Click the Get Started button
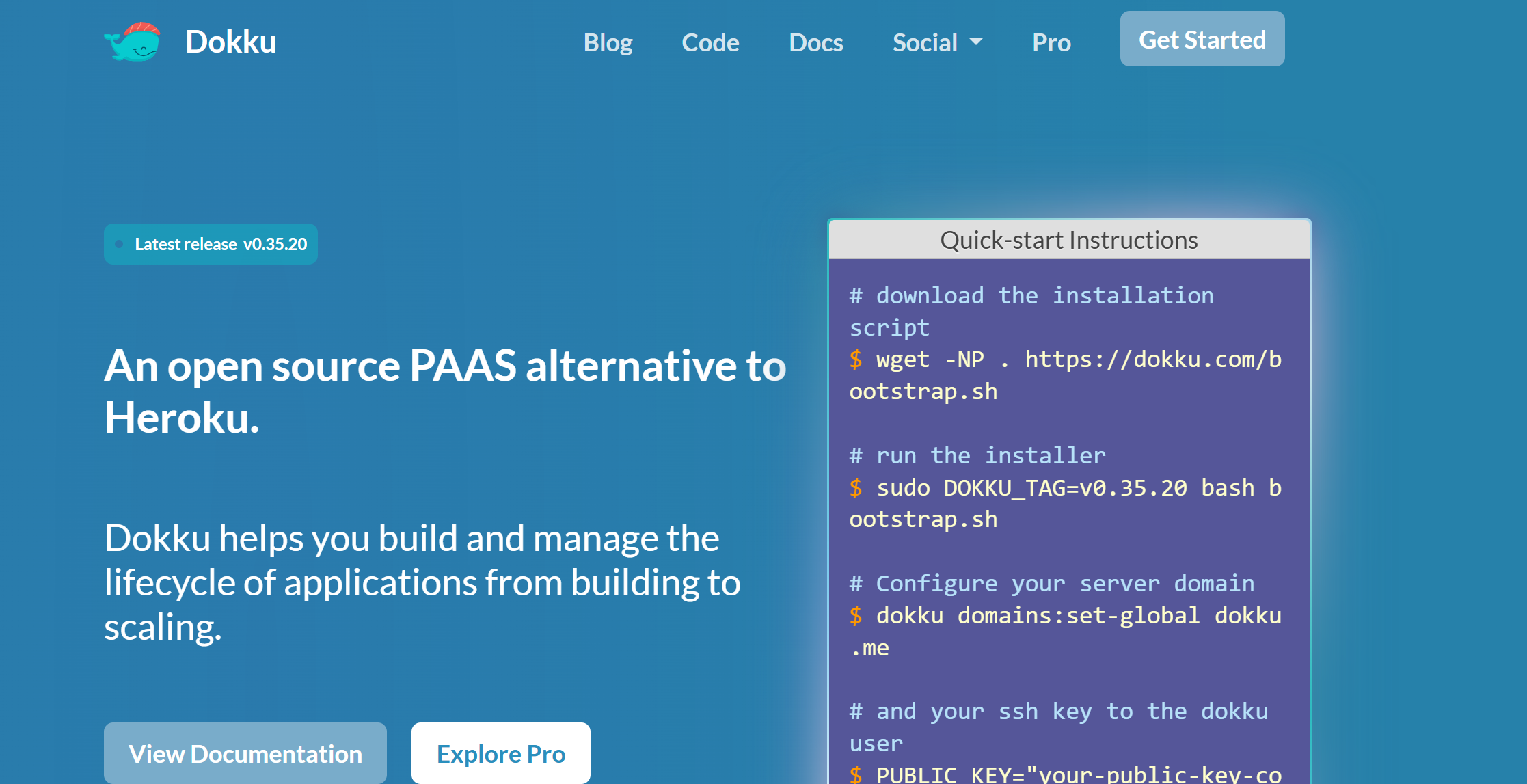 [1202, 39]
